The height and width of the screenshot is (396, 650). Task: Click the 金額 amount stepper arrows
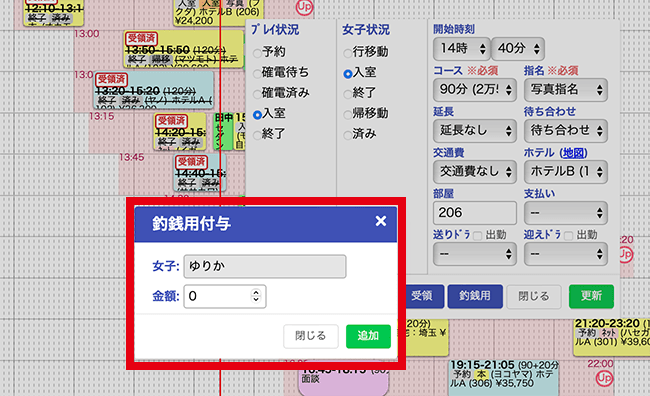pos(256,296)
